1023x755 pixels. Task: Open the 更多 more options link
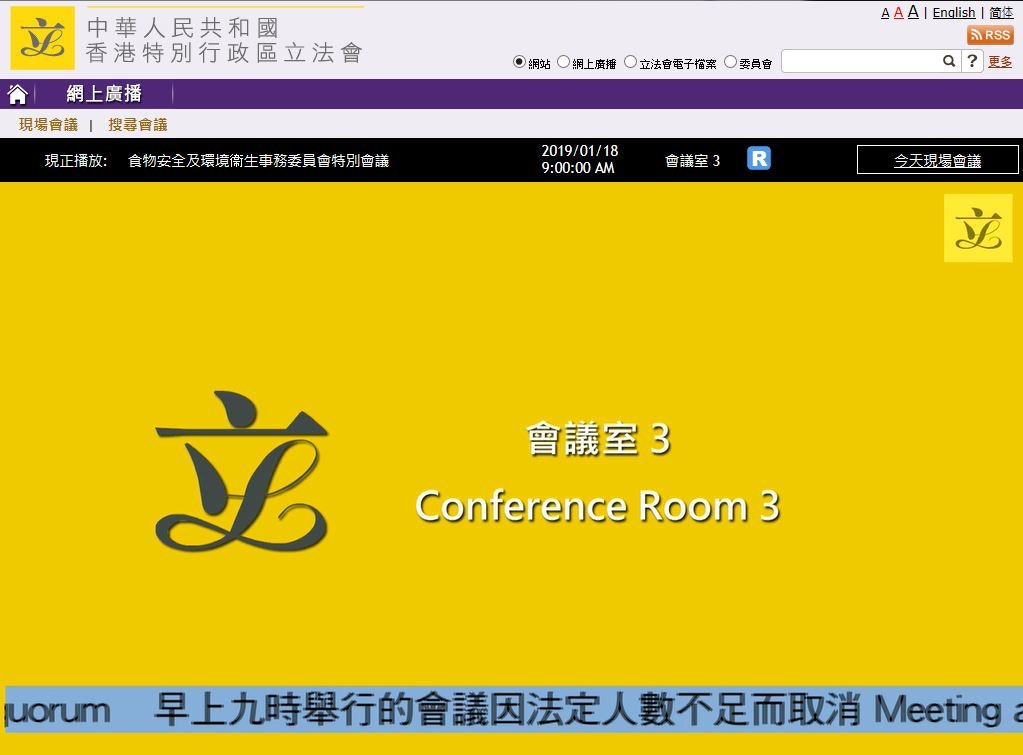coord(1000,61)
